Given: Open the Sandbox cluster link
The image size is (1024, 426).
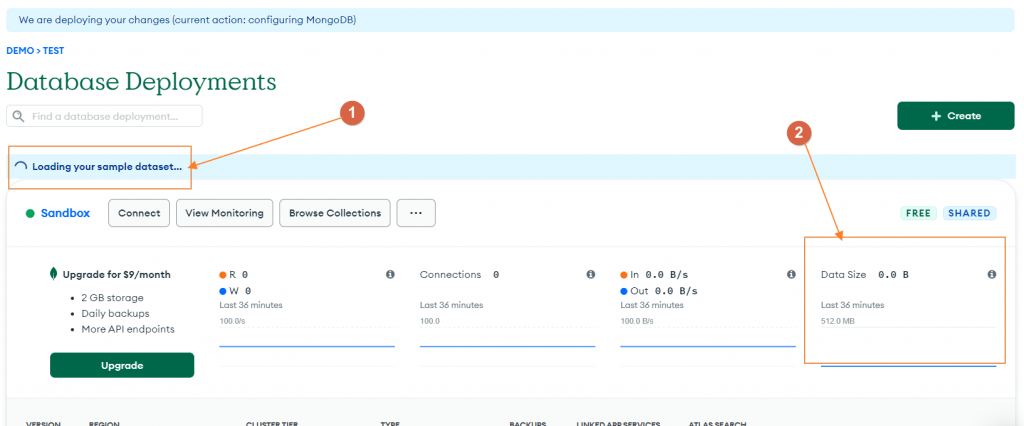Looking at the screenshot, I should (65, 213).
